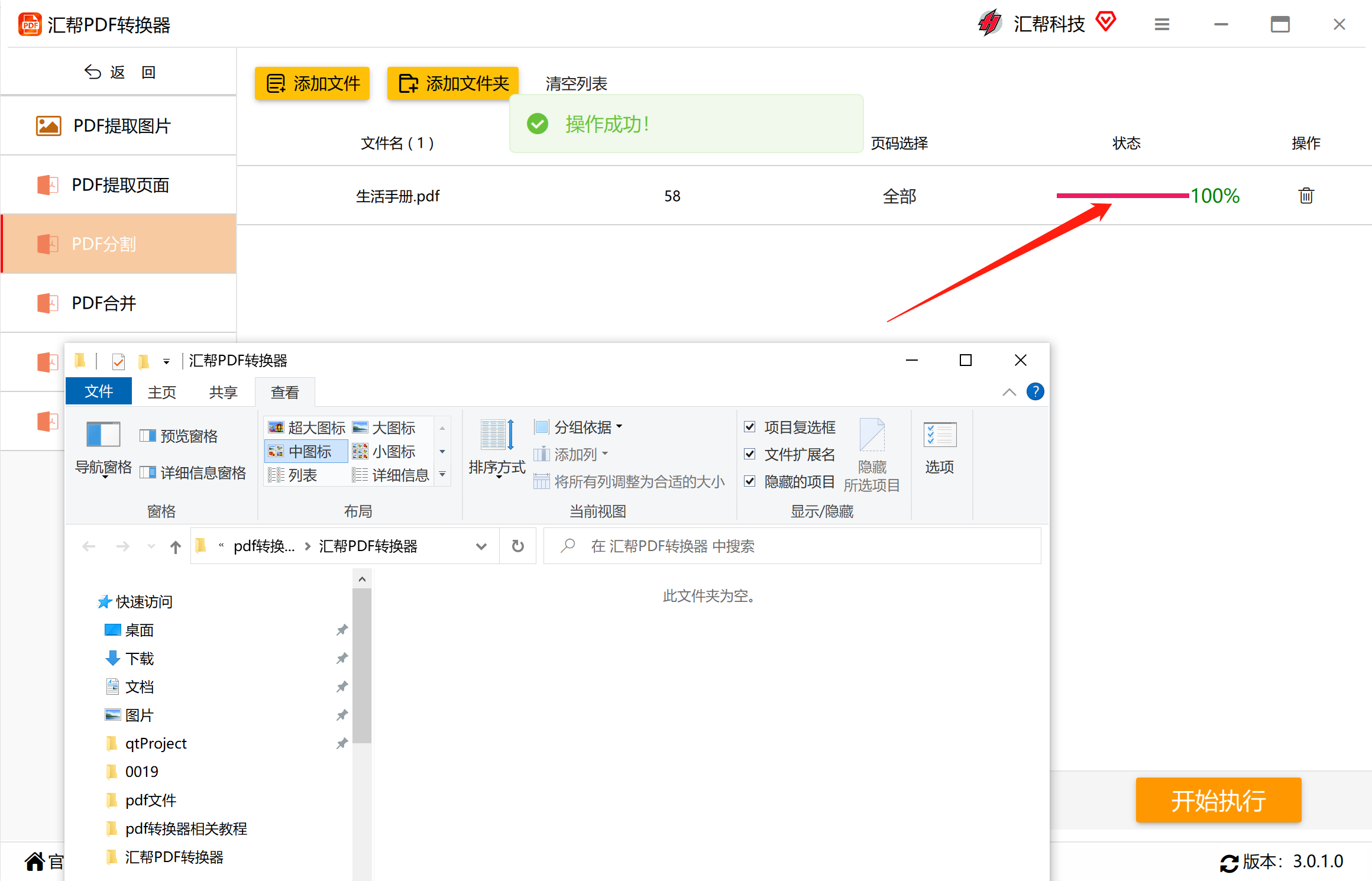
Task: Click the 汇帮PDF转换器 app logo
Action: [30, 24]
